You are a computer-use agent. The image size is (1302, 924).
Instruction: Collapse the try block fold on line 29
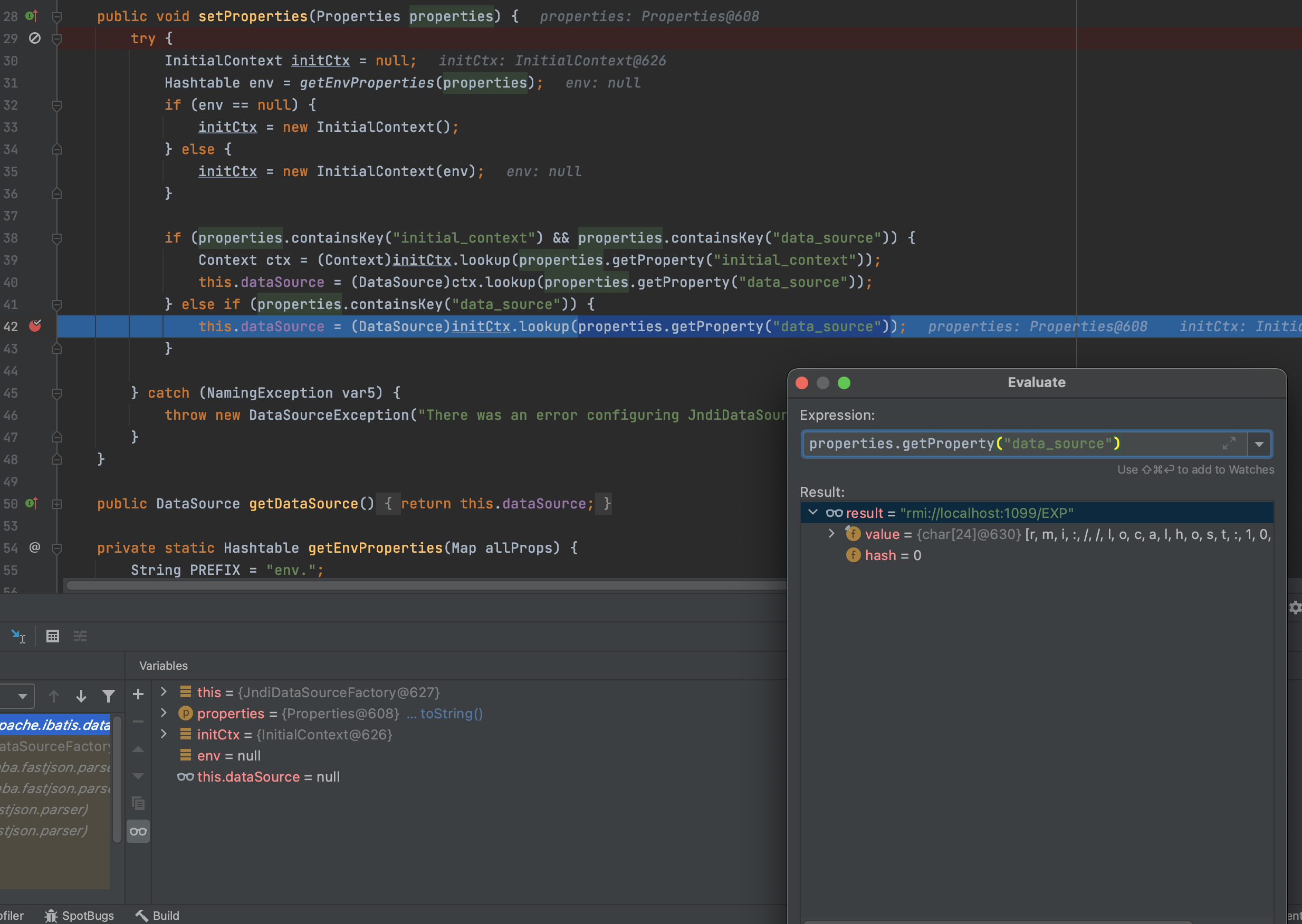[57, 38]
